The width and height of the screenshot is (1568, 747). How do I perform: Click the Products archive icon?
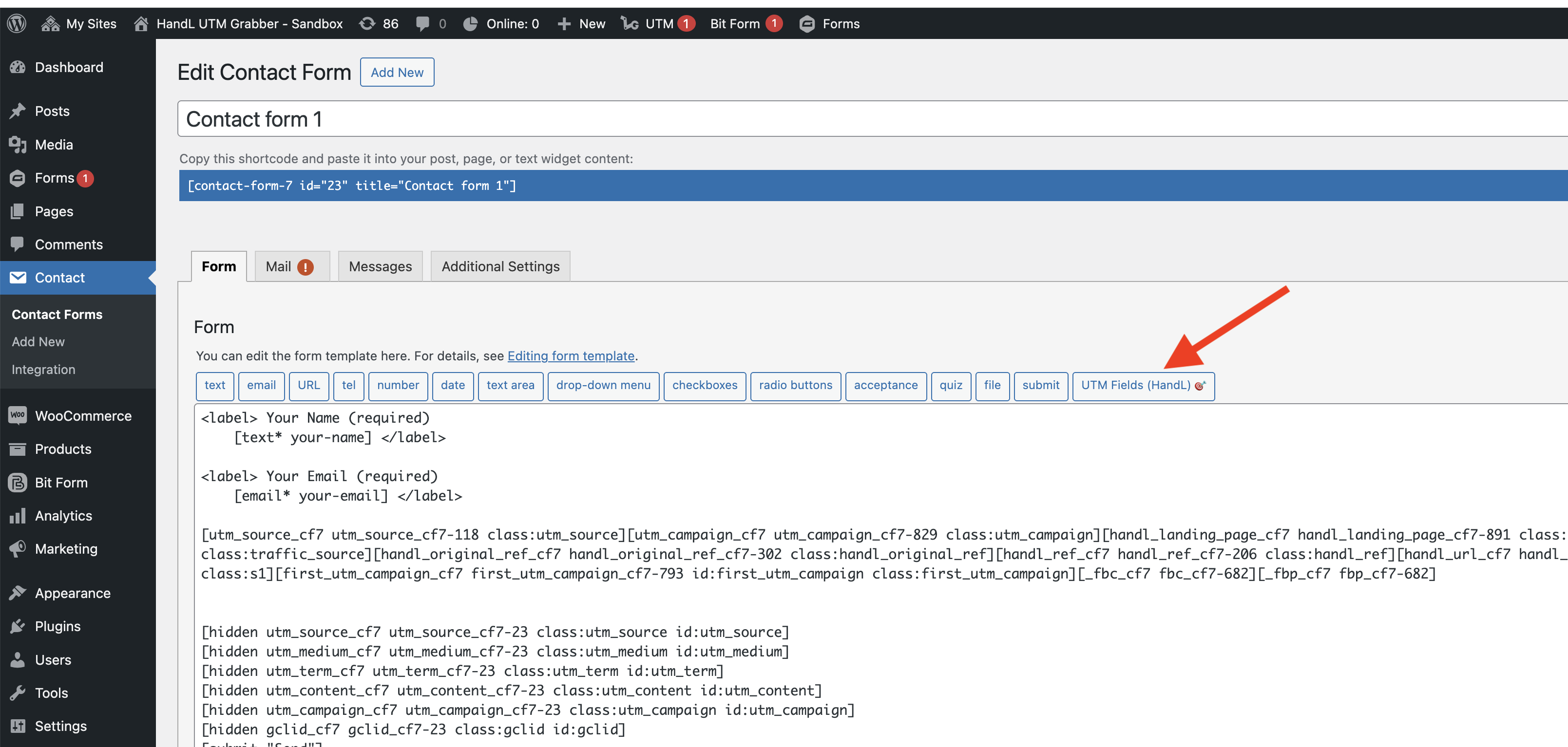pyautogui.click(x=18, y=449)
